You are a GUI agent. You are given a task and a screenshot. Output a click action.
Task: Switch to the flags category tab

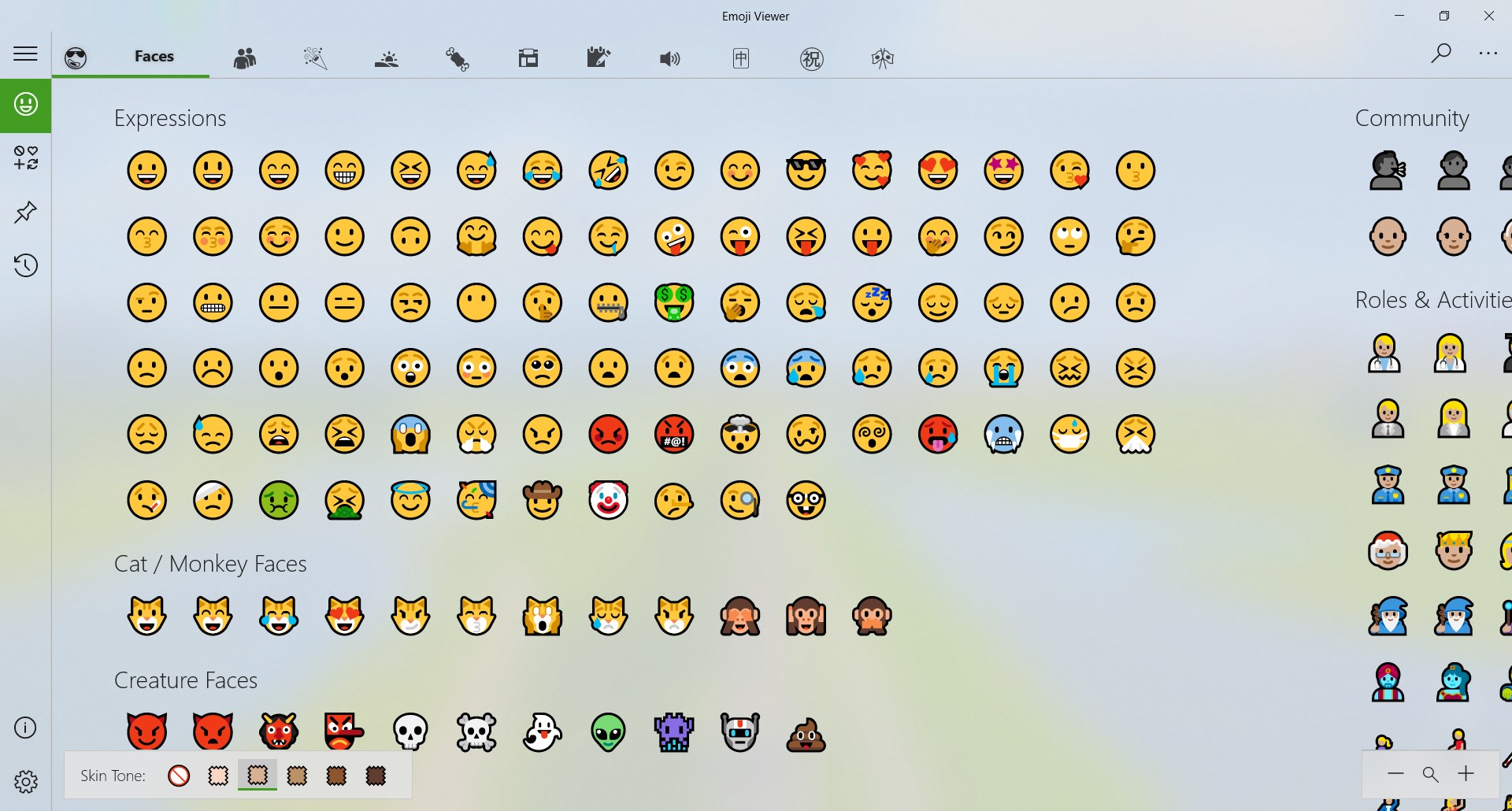883,58
